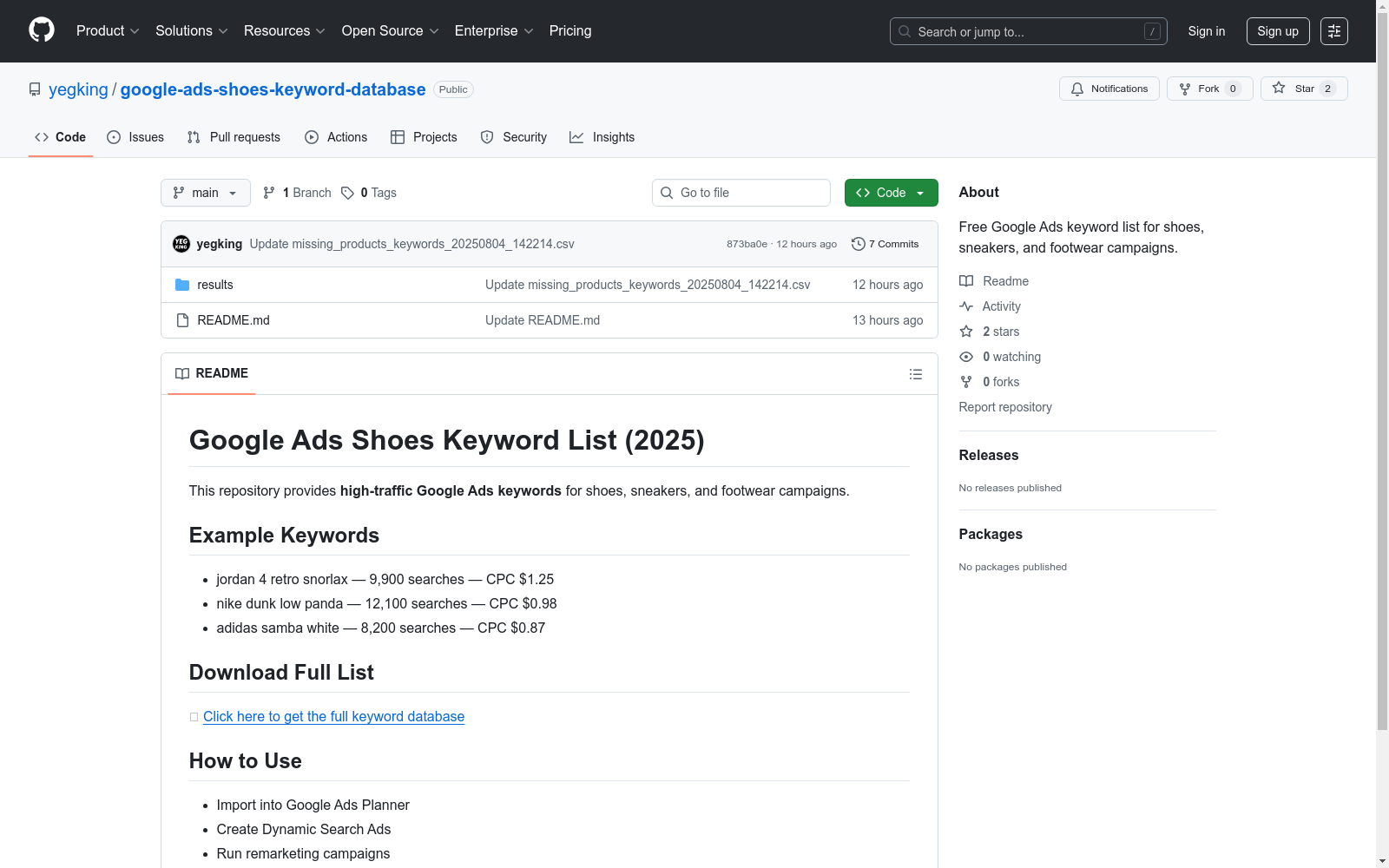Click the Search or jump to field
1389x868 pixels.
1029,31
